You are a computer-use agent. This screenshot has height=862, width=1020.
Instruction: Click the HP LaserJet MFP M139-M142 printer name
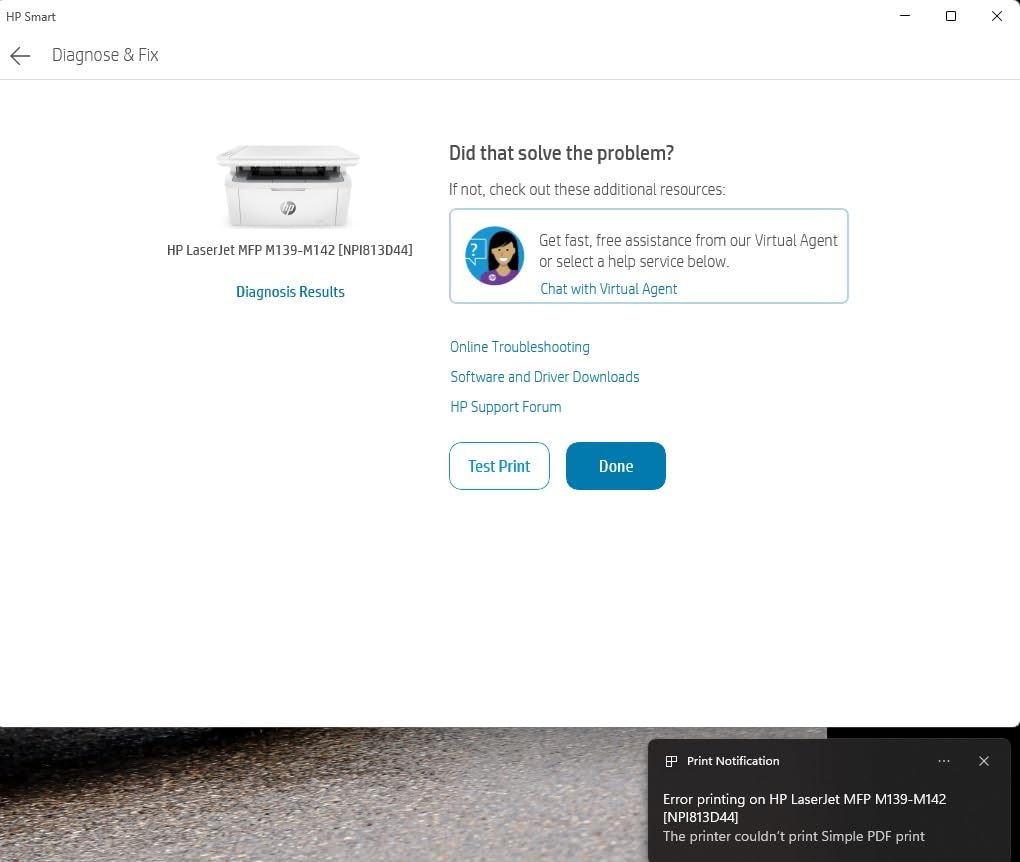289,250
